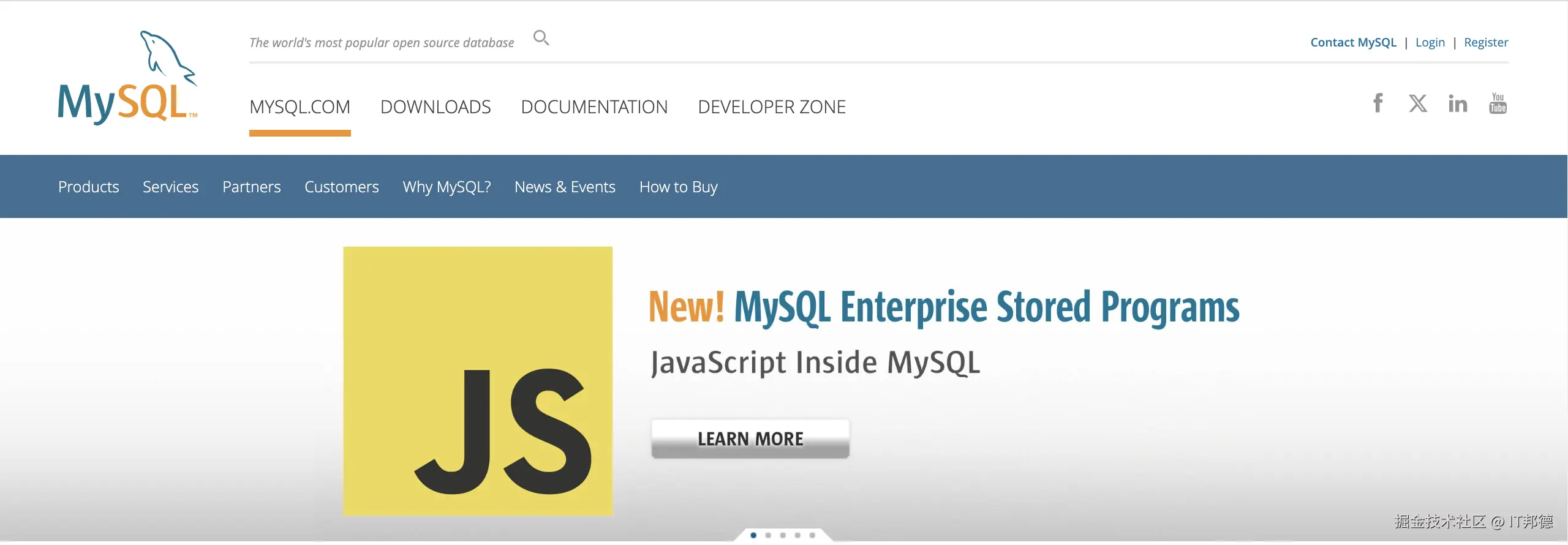Open the DEVELOPER ZONE tab
The image size is (1568, 545).
772,107
